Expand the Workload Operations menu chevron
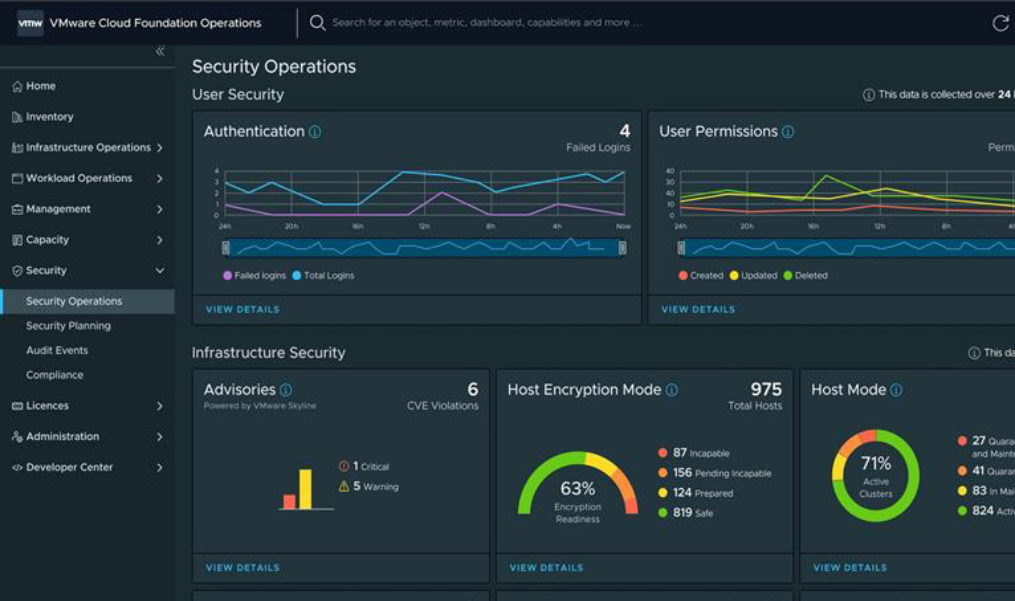The image size is (1015, 601). (x=159, y=178)
